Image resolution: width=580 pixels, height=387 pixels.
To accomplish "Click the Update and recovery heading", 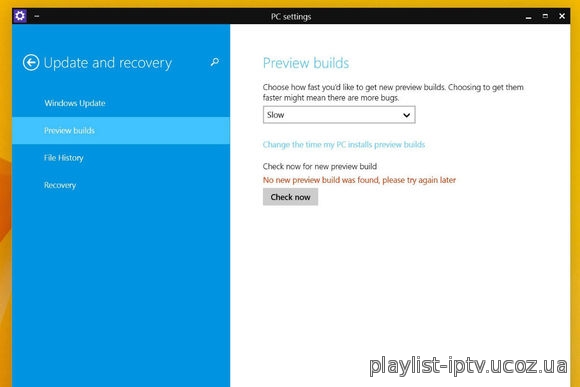I will click(x=108, y=63).
